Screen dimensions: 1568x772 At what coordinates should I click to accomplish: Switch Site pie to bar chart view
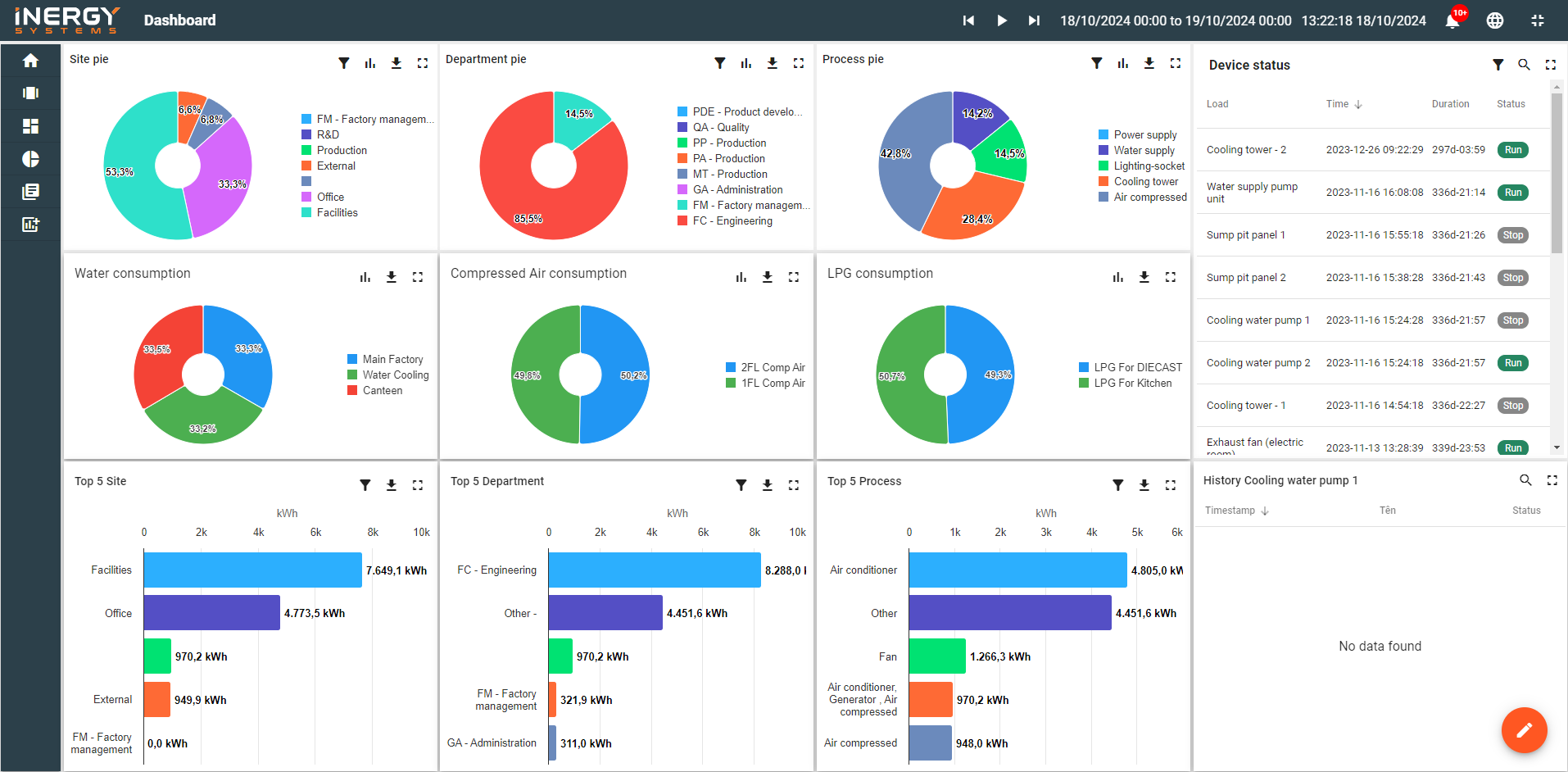pos(370,63)
